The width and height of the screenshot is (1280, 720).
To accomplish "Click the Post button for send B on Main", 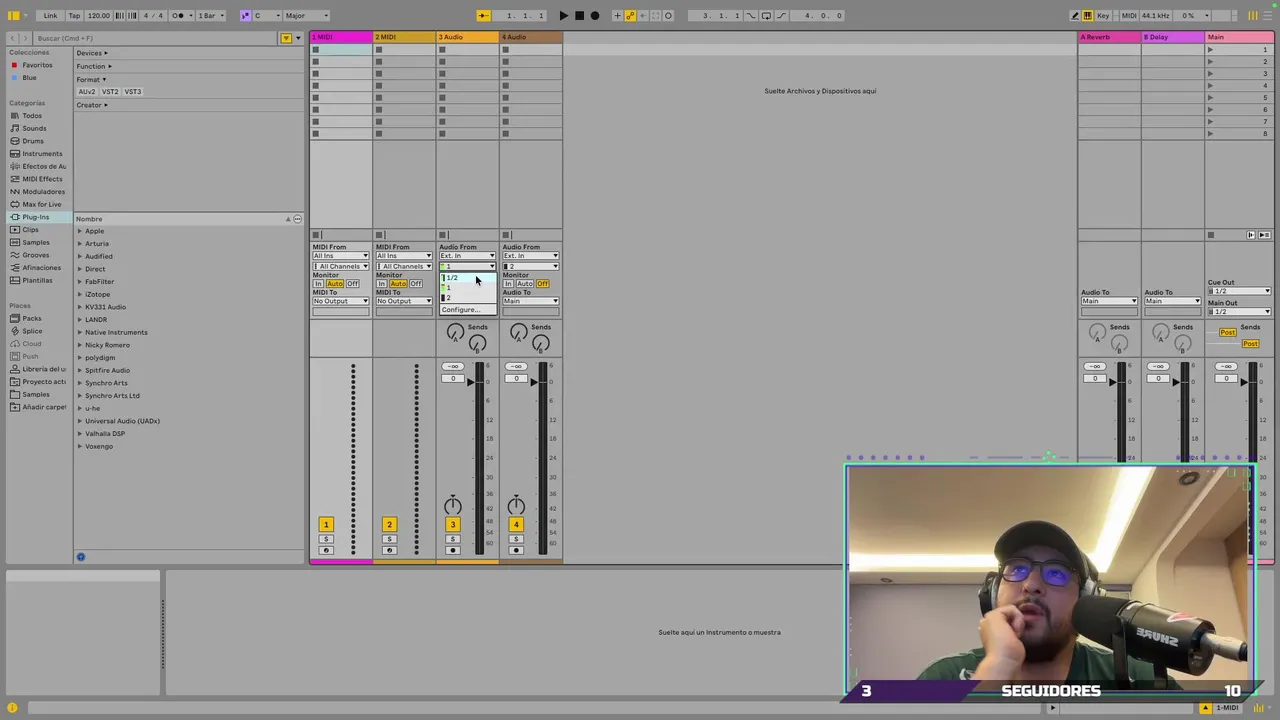I will click(1250, 344).
